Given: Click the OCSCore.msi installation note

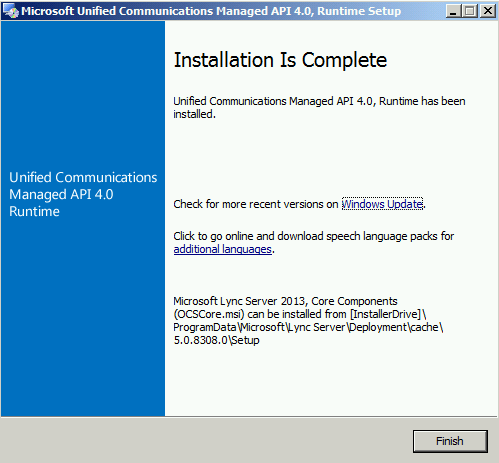Looking at the screenshot, I should coord(308,320).
